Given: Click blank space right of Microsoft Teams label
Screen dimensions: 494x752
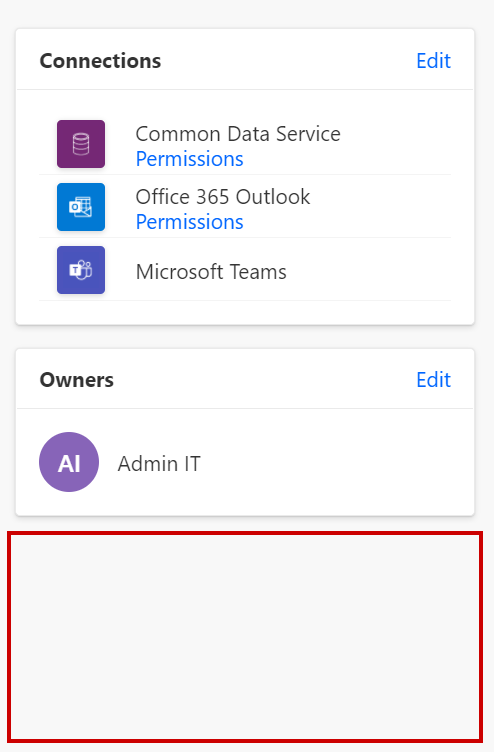Looking at the screenshot, I should click(368, 271).
